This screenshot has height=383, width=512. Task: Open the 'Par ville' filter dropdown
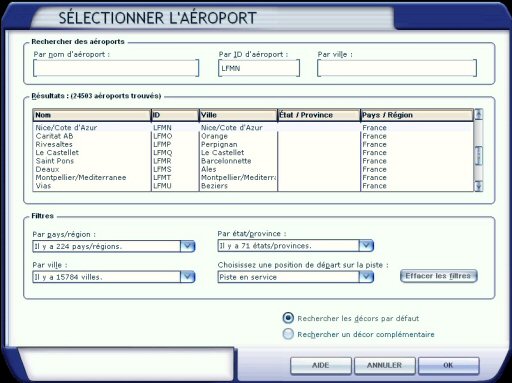click(x=187, y=277)
